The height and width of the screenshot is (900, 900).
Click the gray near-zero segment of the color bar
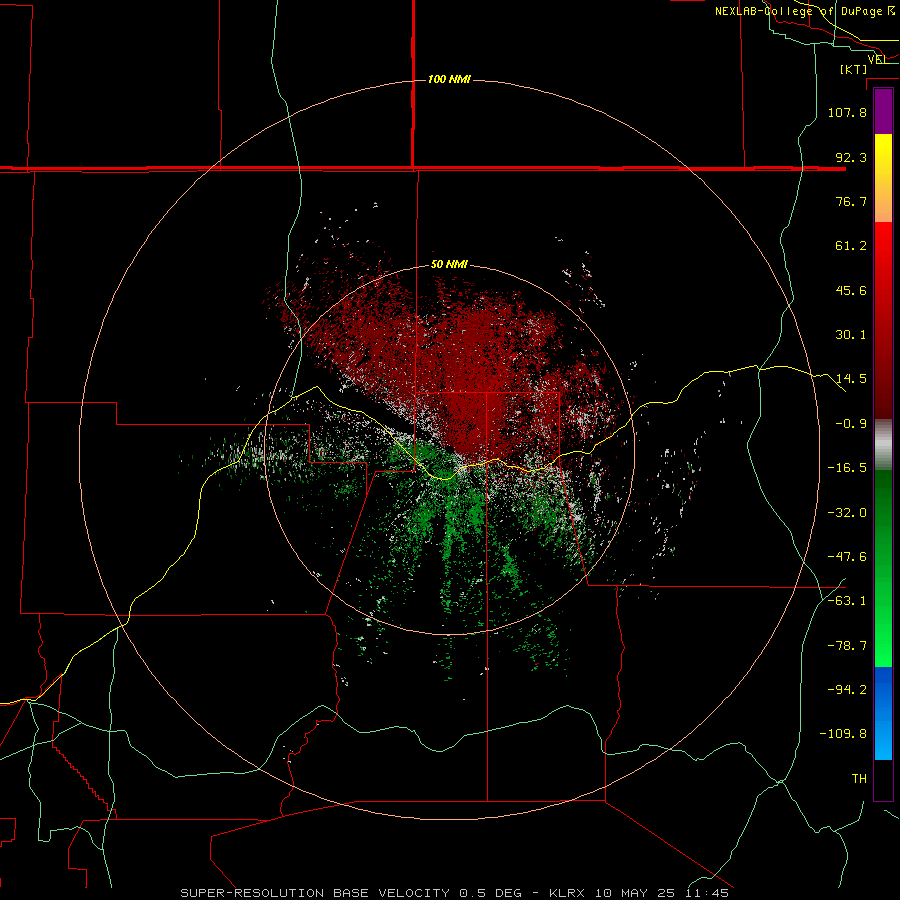click(883, 445)
